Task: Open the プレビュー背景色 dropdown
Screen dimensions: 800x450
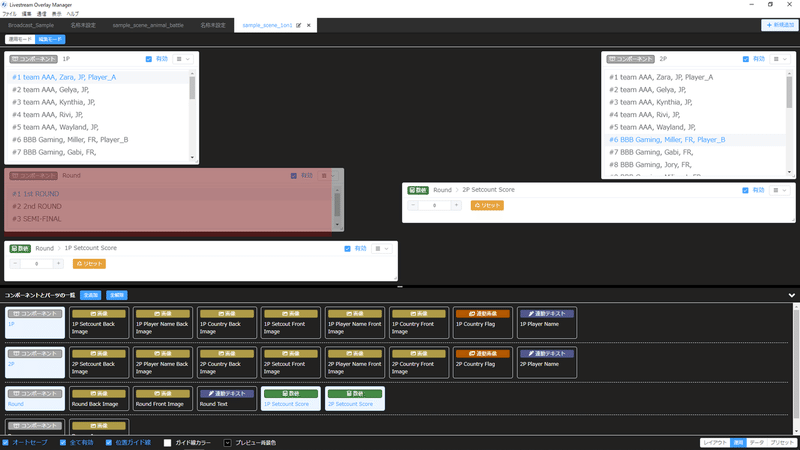Action: tap(227, 443)
